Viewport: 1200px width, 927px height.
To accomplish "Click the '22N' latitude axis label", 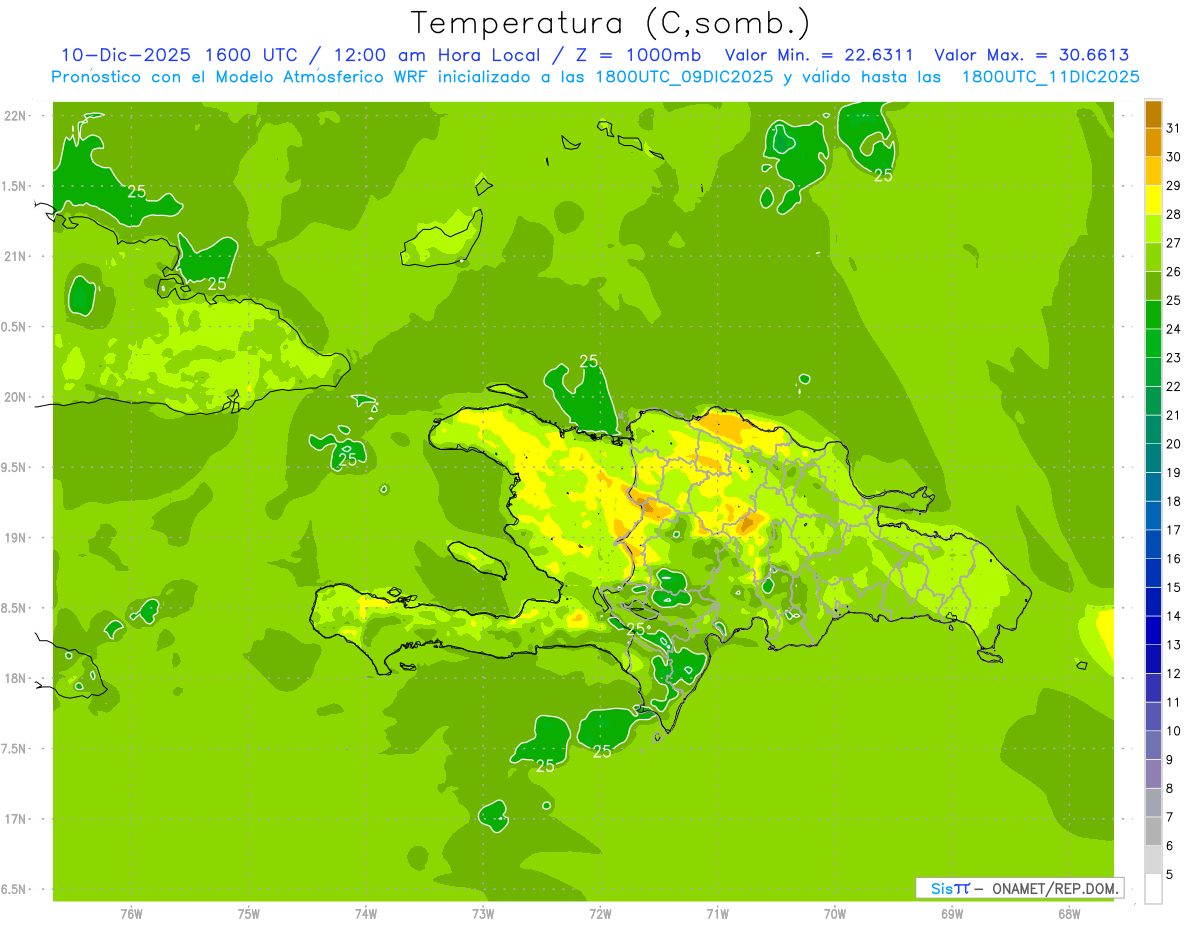I will (15, 116).
